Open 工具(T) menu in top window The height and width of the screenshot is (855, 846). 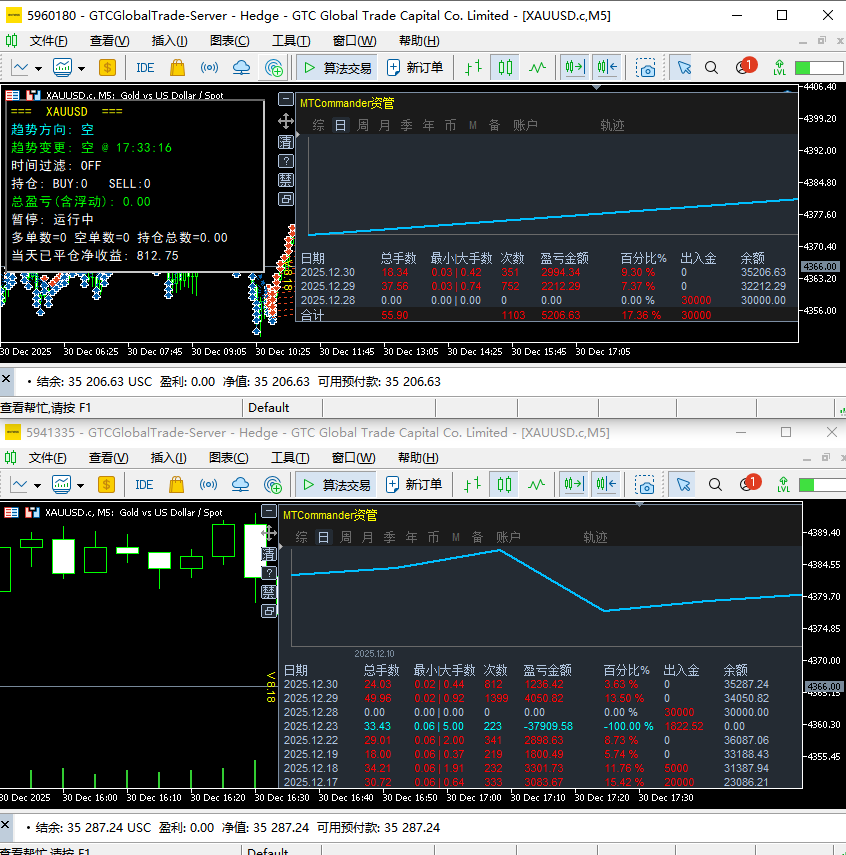291,41
